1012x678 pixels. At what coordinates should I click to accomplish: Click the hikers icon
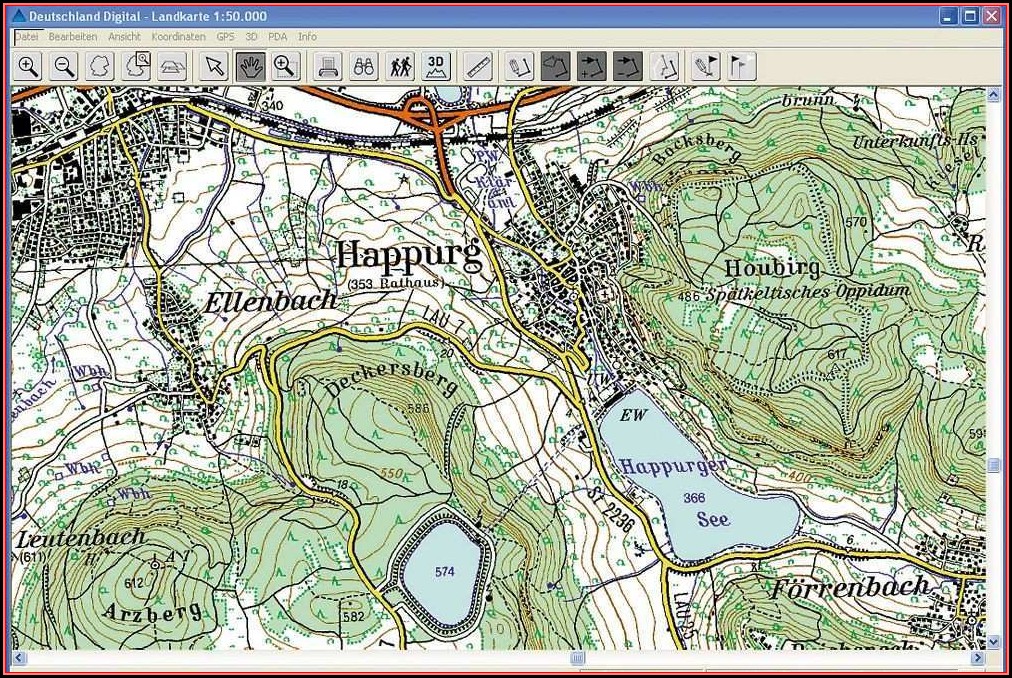[x=400, y=67]
